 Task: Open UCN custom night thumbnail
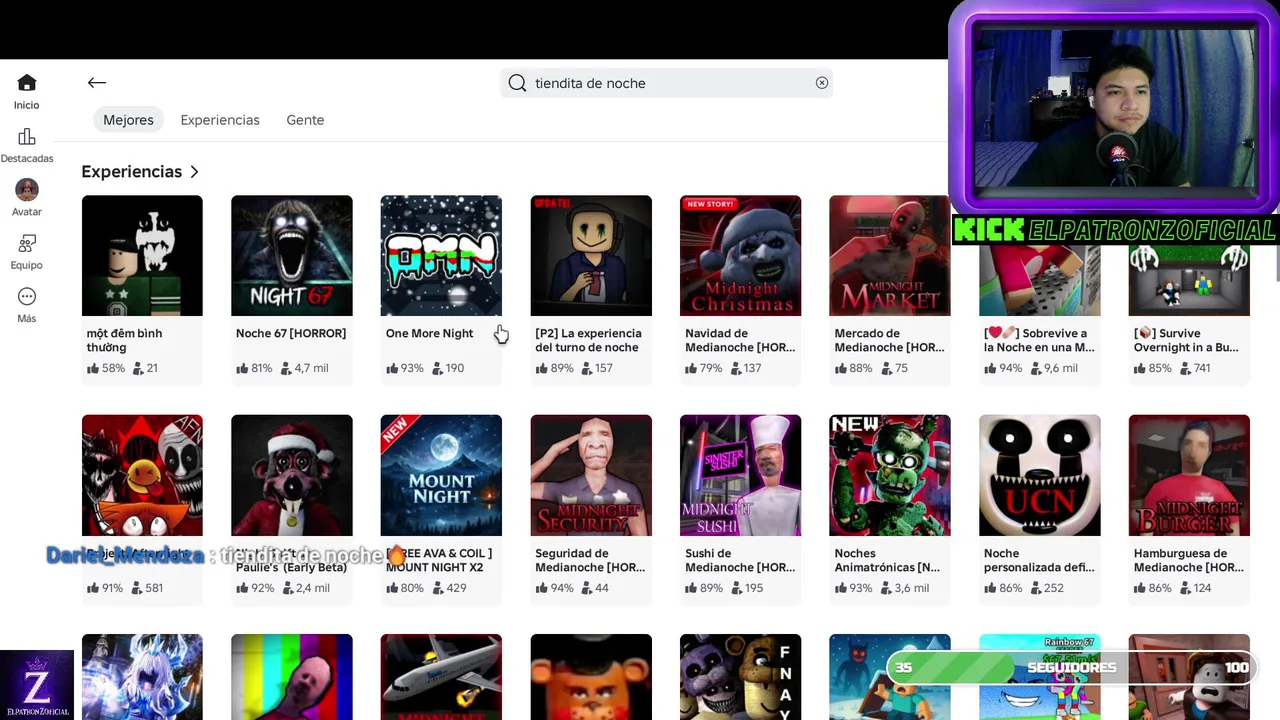(1040, 475)
